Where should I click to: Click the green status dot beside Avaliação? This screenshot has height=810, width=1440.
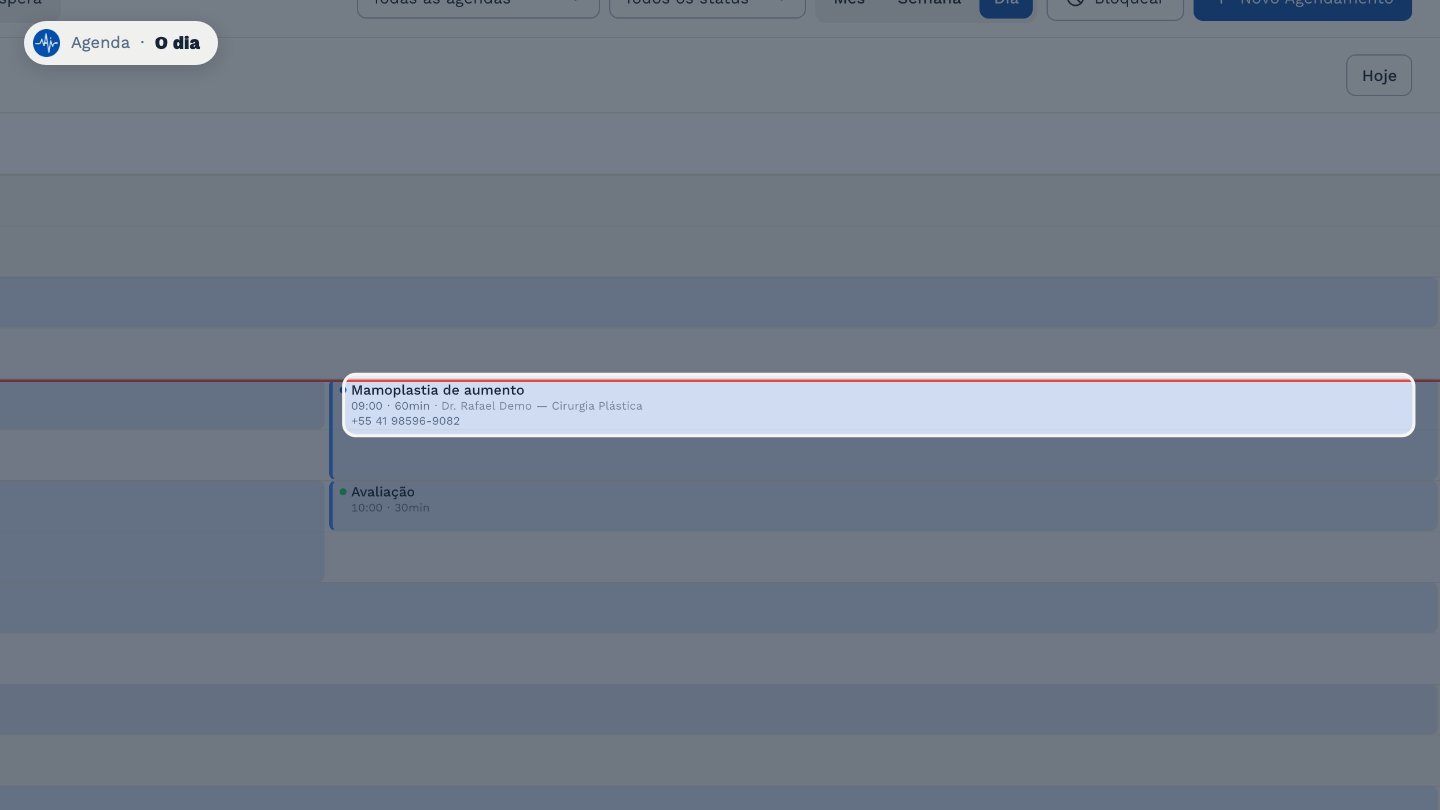[x=343, y=491]
